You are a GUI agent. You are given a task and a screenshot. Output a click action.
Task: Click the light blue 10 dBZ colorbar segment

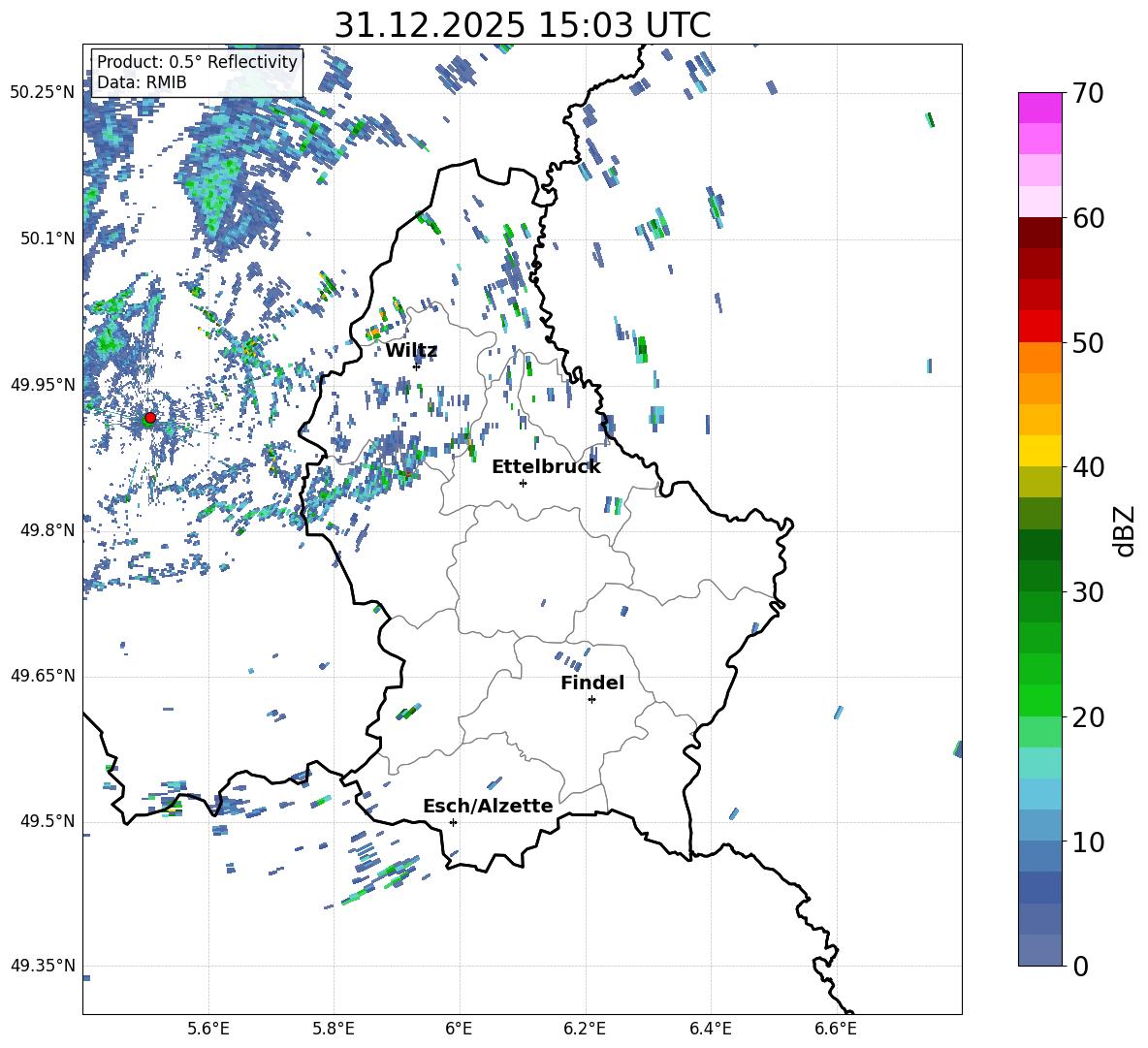coord(1039,826)
